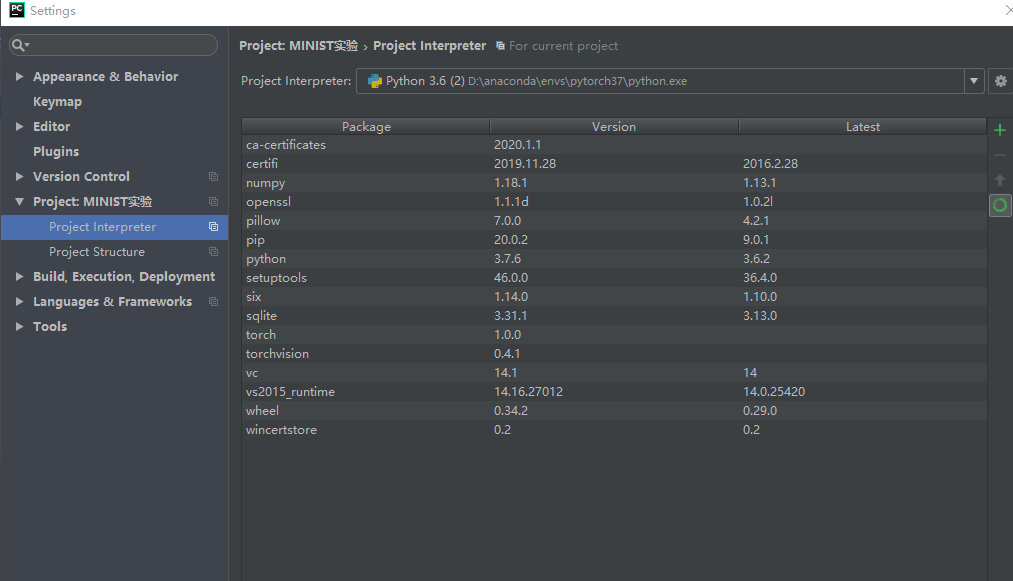Viewport: 1013px width, 581px height.
Task: Click the settings icon beside Version Control
Action: [x=213, y=176]
